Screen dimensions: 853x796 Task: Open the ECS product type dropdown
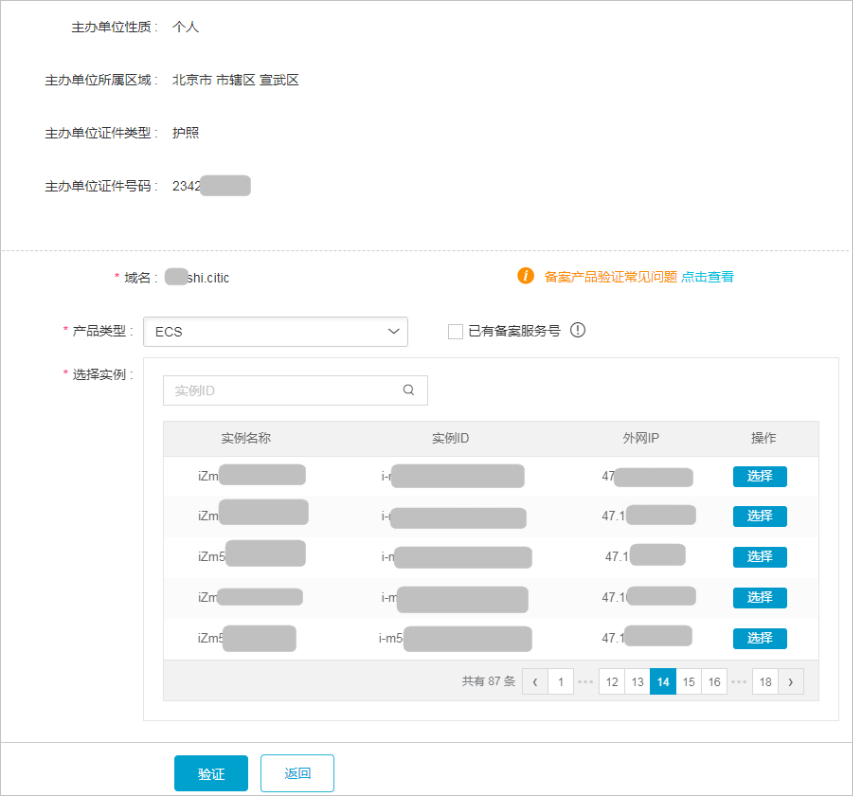click(276, 332)
